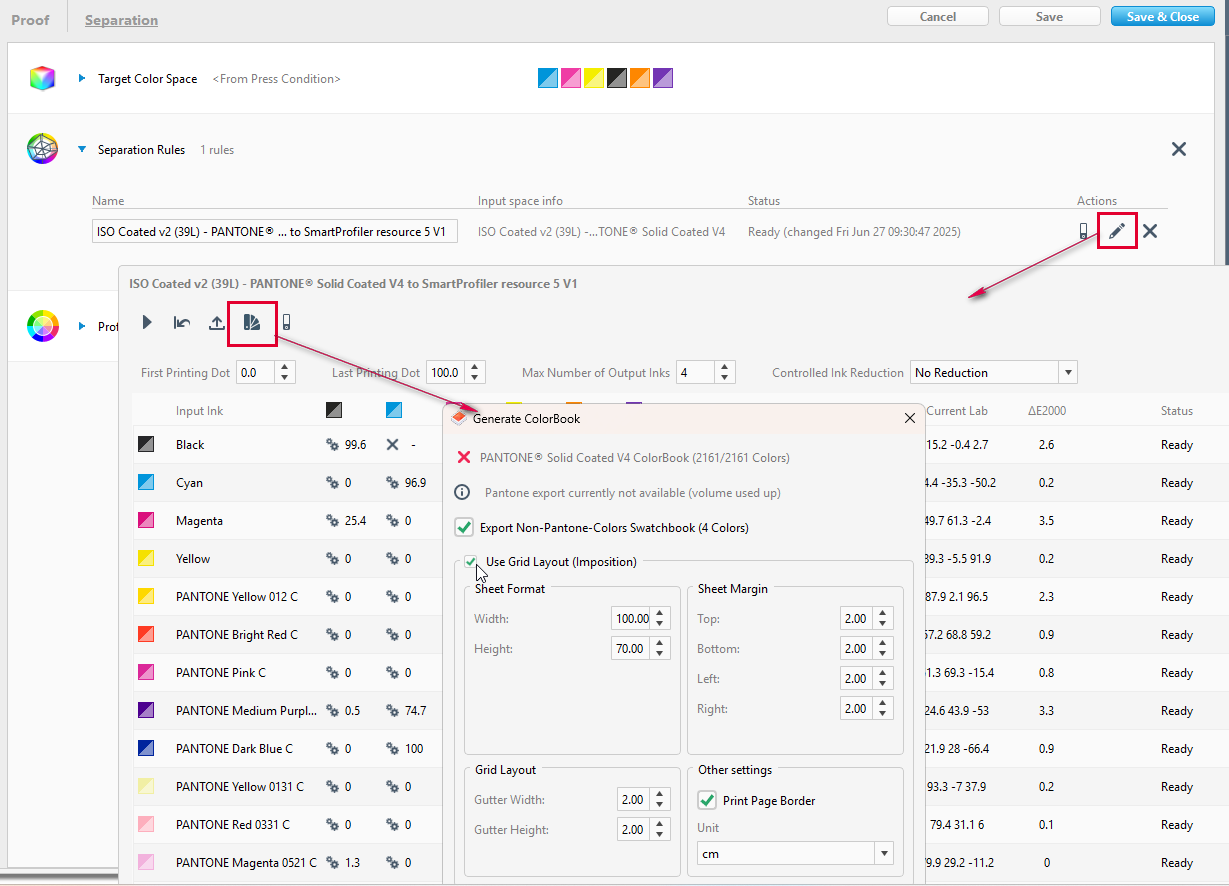The image size is (1229, 886).
Task: Click the Target Color Space cube icon
Action: [42, 78]
